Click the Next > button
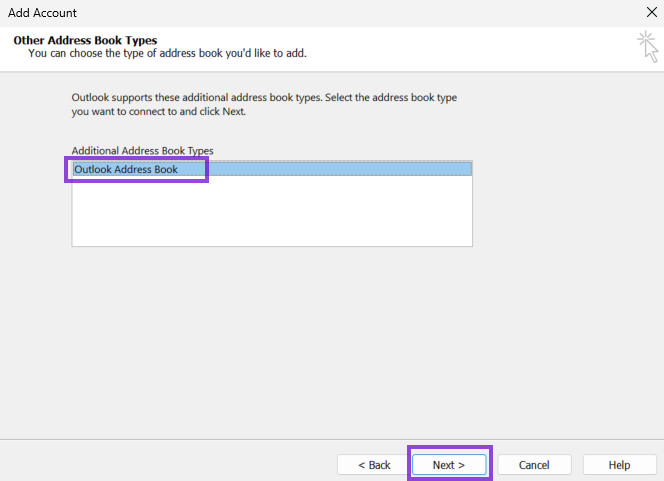This screenshot has height=481, width=664. 449,465
